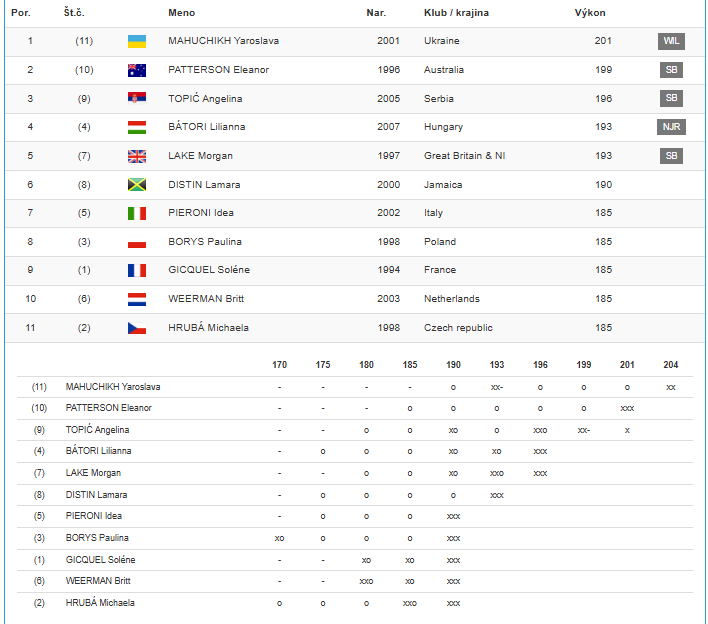This screenshot has width=708, height=624.
Task: Click the Hungary flag icon
Action: [x=137, y=127]
